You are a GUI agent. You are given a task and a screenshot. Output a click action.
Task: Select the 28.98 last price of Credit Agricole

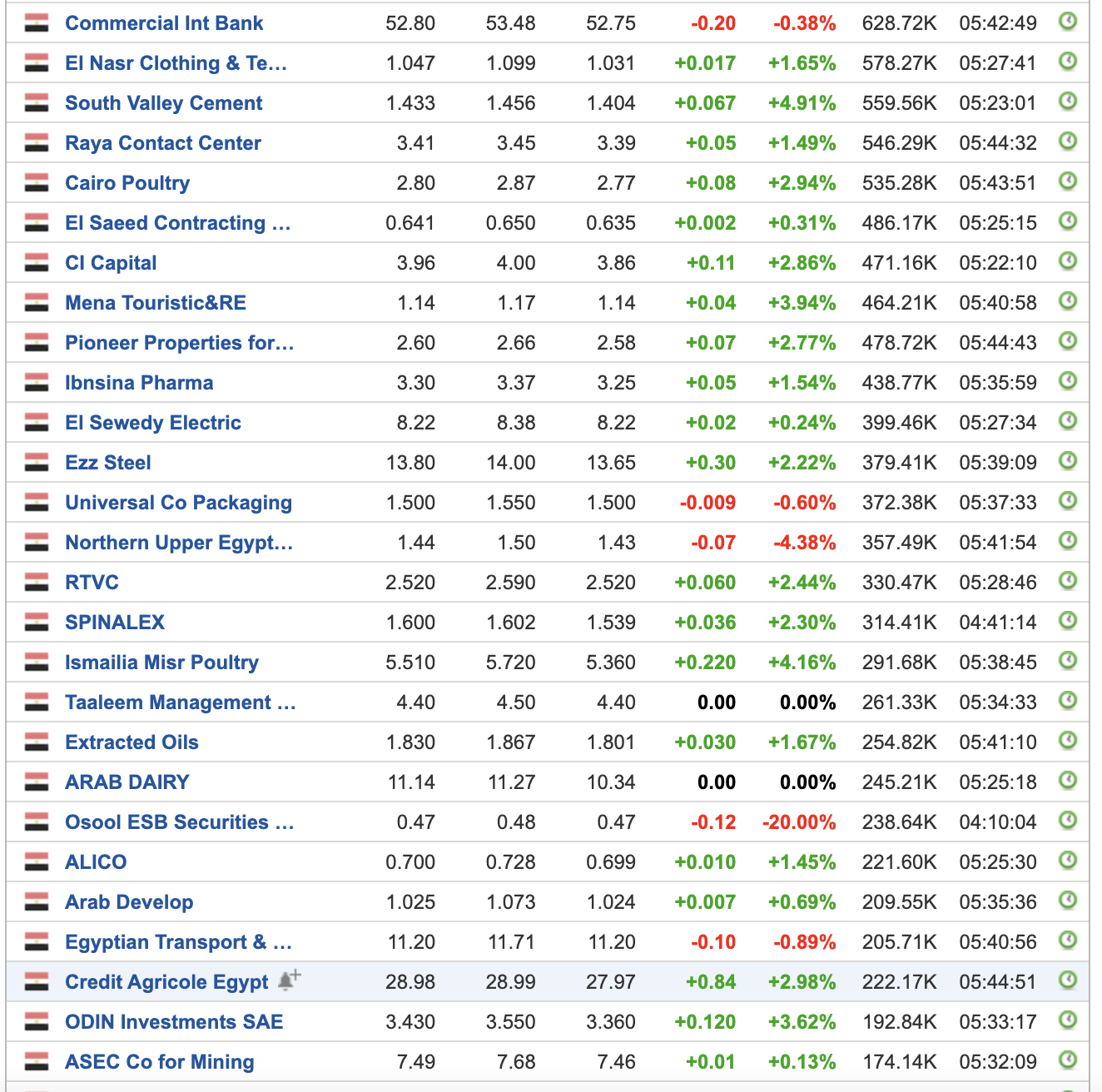tap(410, 982)
